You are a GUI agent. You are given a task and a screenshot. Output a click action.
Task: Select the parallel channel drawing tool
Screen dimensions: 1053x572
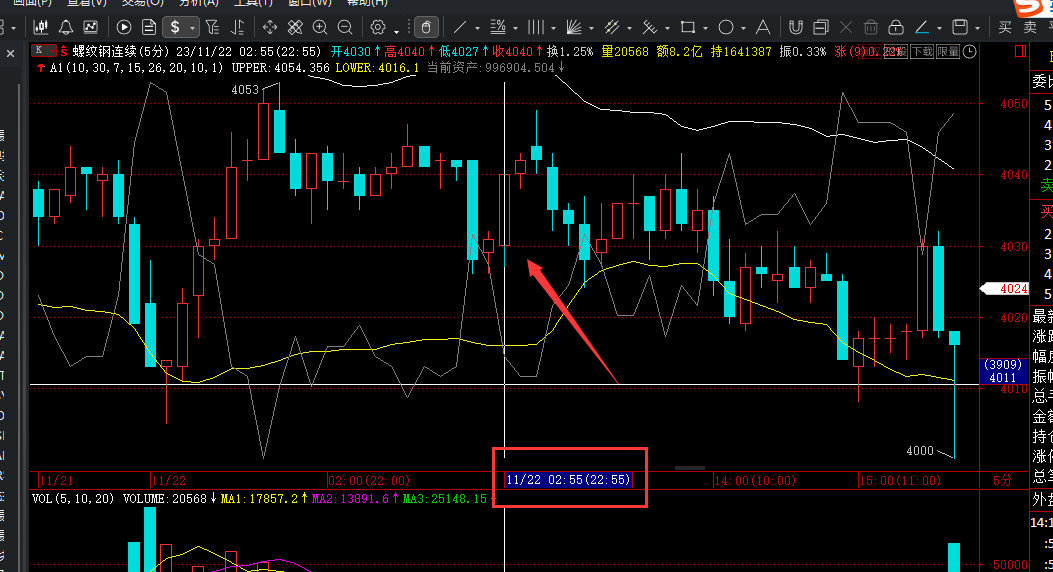(611, 28)
